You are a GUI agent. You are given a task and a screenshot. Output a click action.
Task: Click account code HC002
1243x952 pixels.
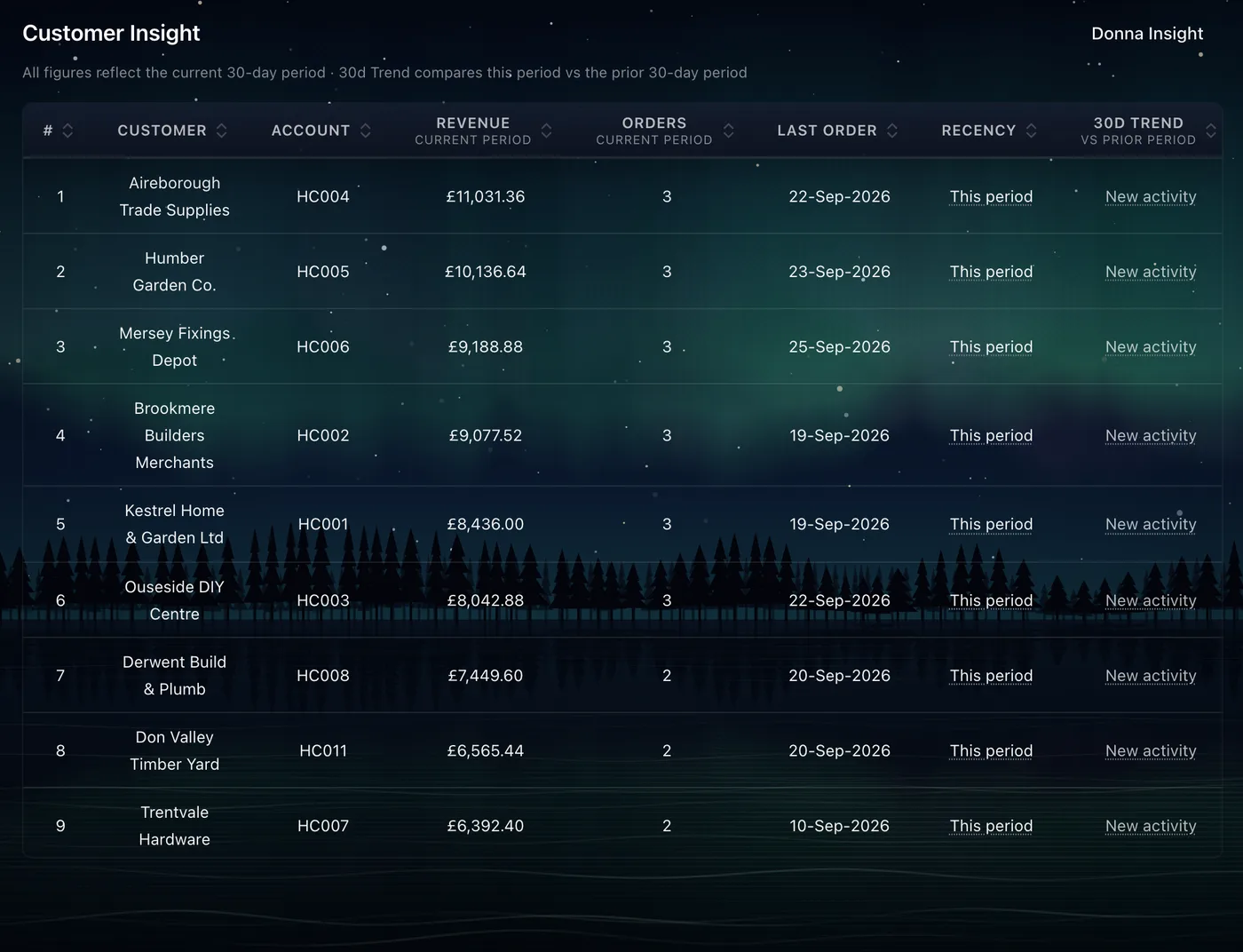(323, 435)
